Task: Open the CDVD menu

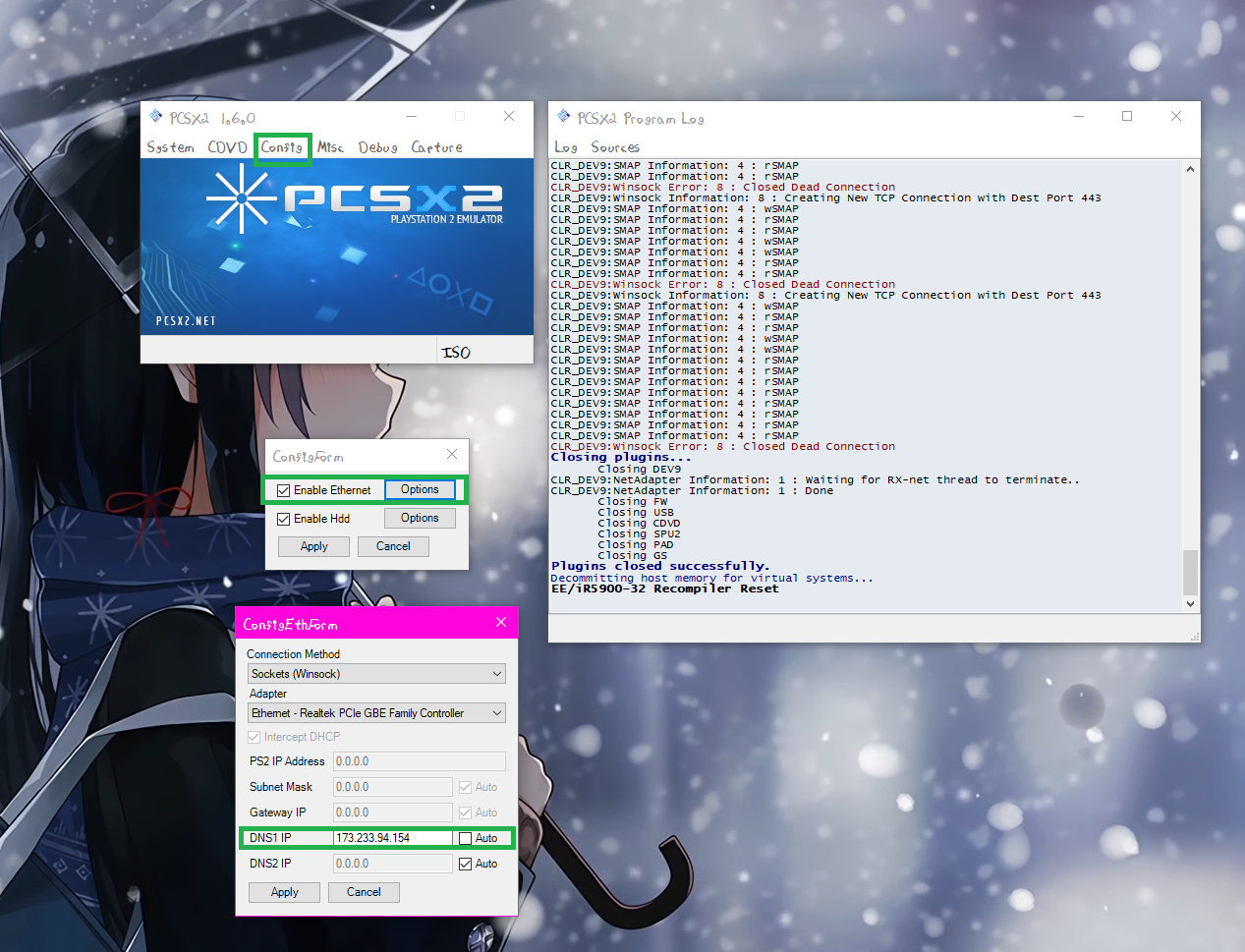Action: tap(227, 147)
